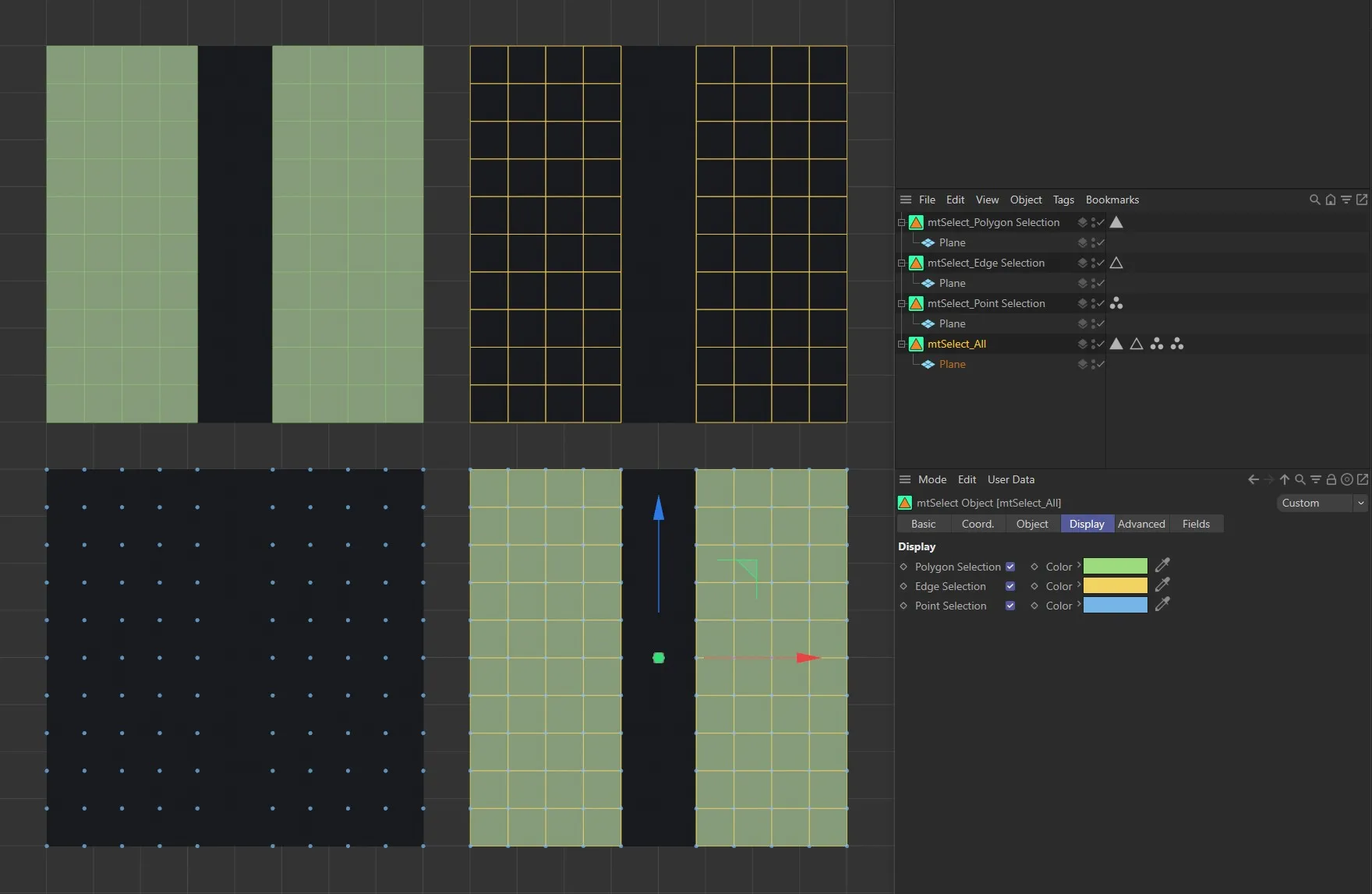This screenshot has height=894, width=1372.
Task: Click the Plane object icon under mtSelect_All
Action: (928, 364)
